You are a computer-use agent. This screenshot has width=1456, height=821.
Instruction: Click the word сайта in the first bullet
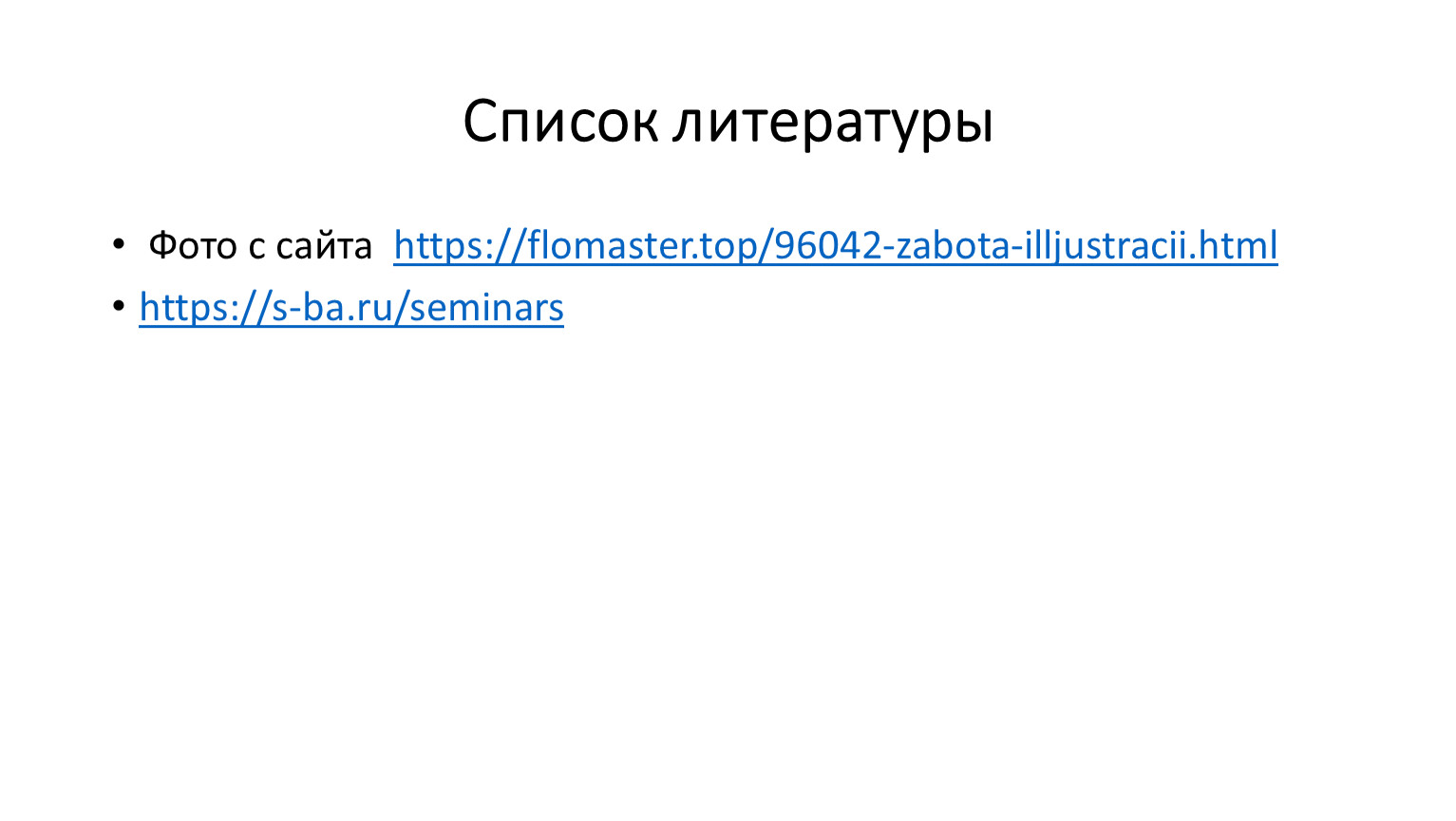324,246
